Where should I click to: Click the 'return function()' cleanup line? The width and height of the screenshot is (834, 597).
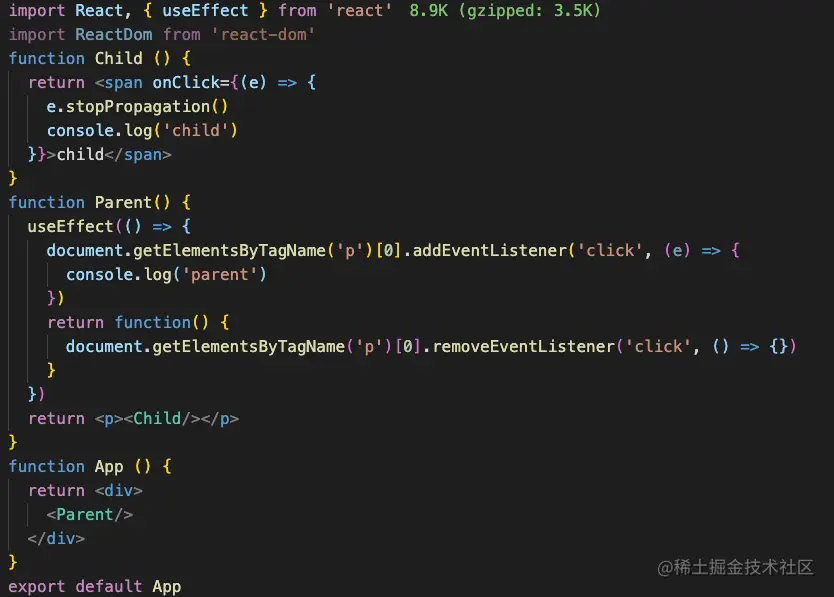pyautogui.click(x=138, y=322)
